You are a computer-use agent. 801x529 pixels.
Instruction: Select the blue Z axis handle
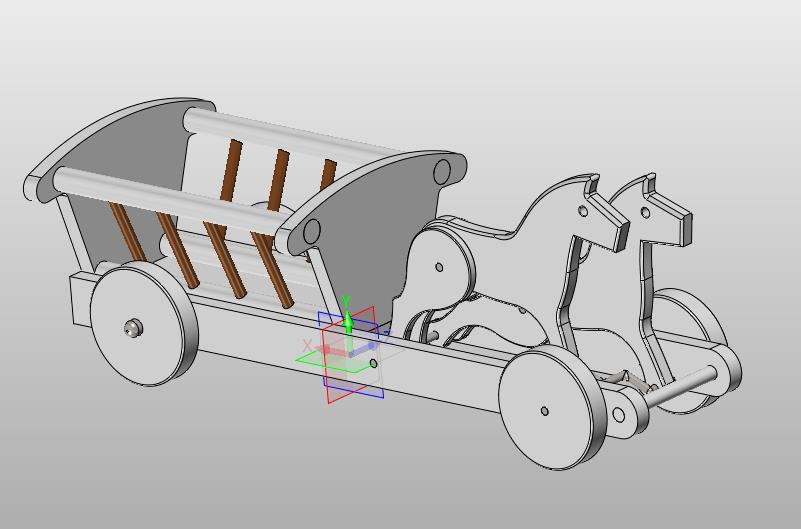pyautogui.click(x=365, y=348)
